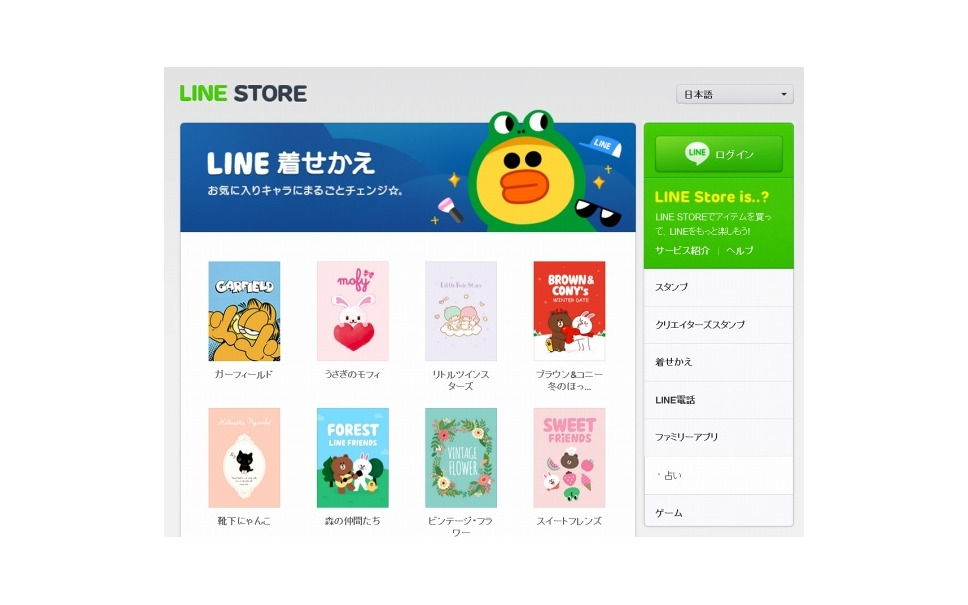968x605 pixels.
Task: Open the ヘルプ link
Action: pos(740,250)
